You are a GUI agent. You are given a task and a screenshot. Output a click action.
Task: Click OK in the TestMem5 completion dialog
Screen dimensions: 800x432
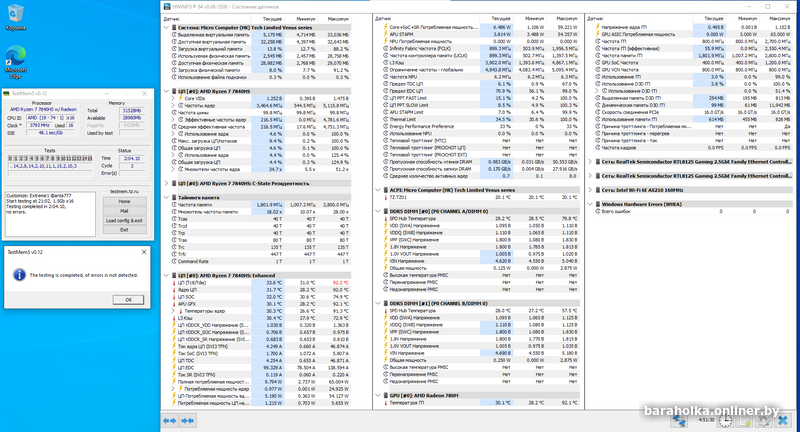click(x=128, y=300)
